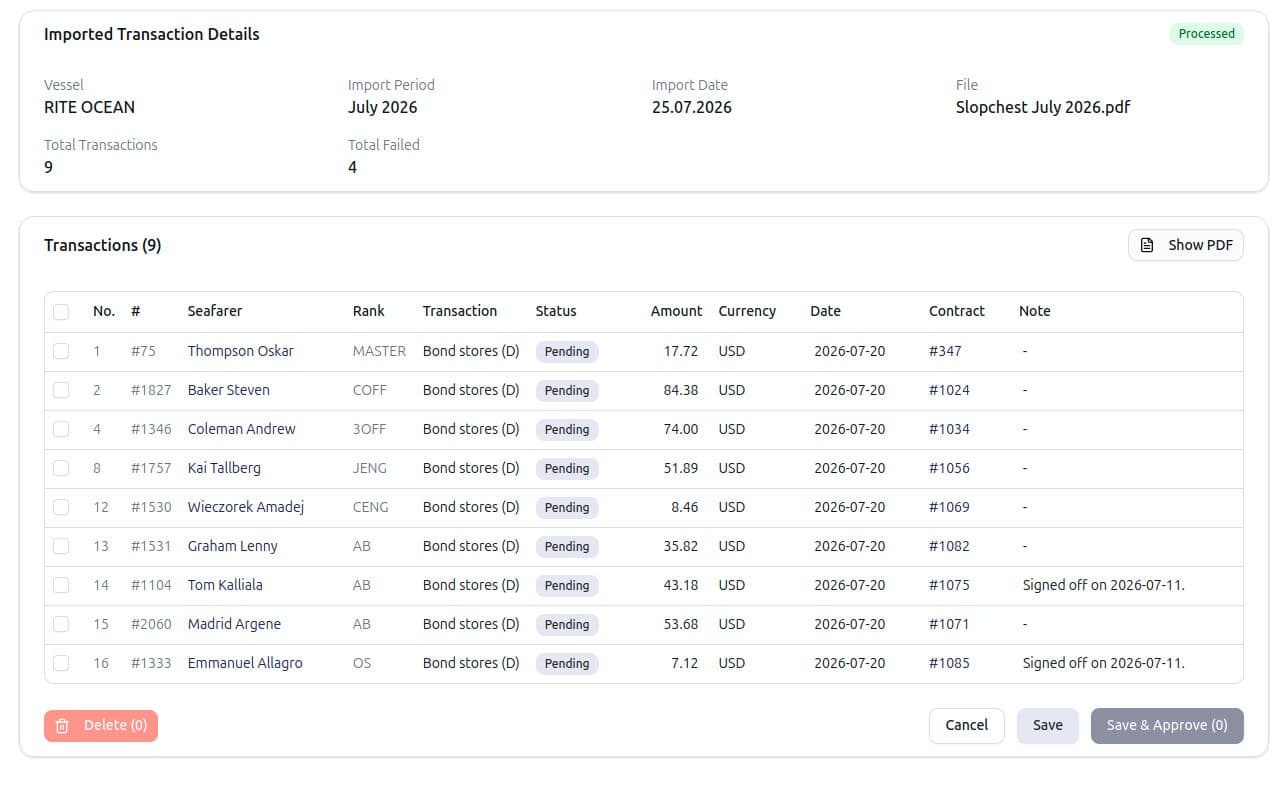Click contract number #347
Screen dimensions: 1287x804
click(945, 351)
